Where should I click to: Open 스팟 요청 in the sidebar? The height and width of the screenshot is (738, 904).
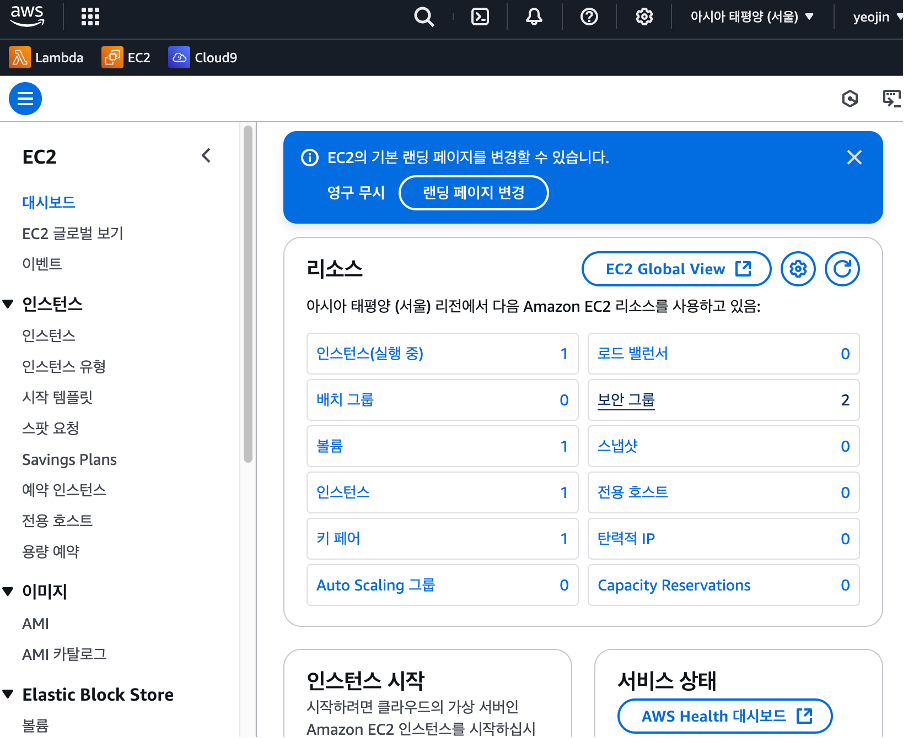point(50,428)
